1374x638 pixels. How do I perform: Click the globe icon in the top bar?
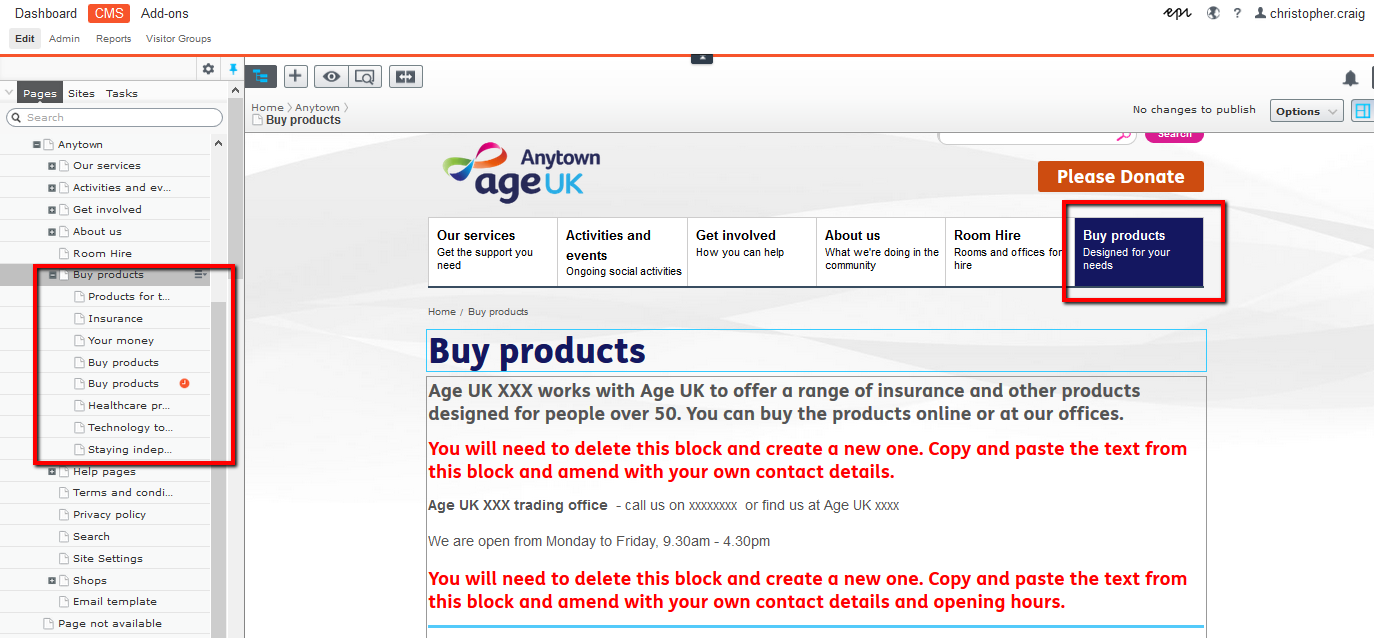click(x=1213, y=13)
